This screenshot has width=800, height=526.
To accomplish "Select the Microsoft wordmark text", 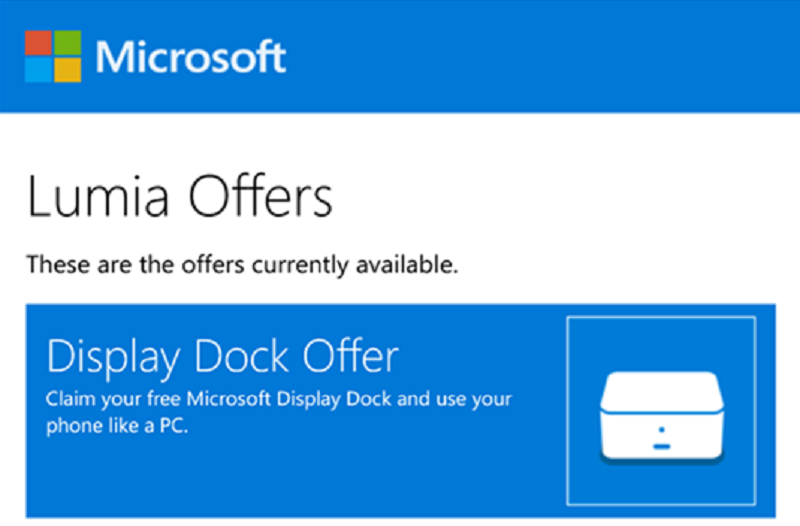I will click(191, 57).
